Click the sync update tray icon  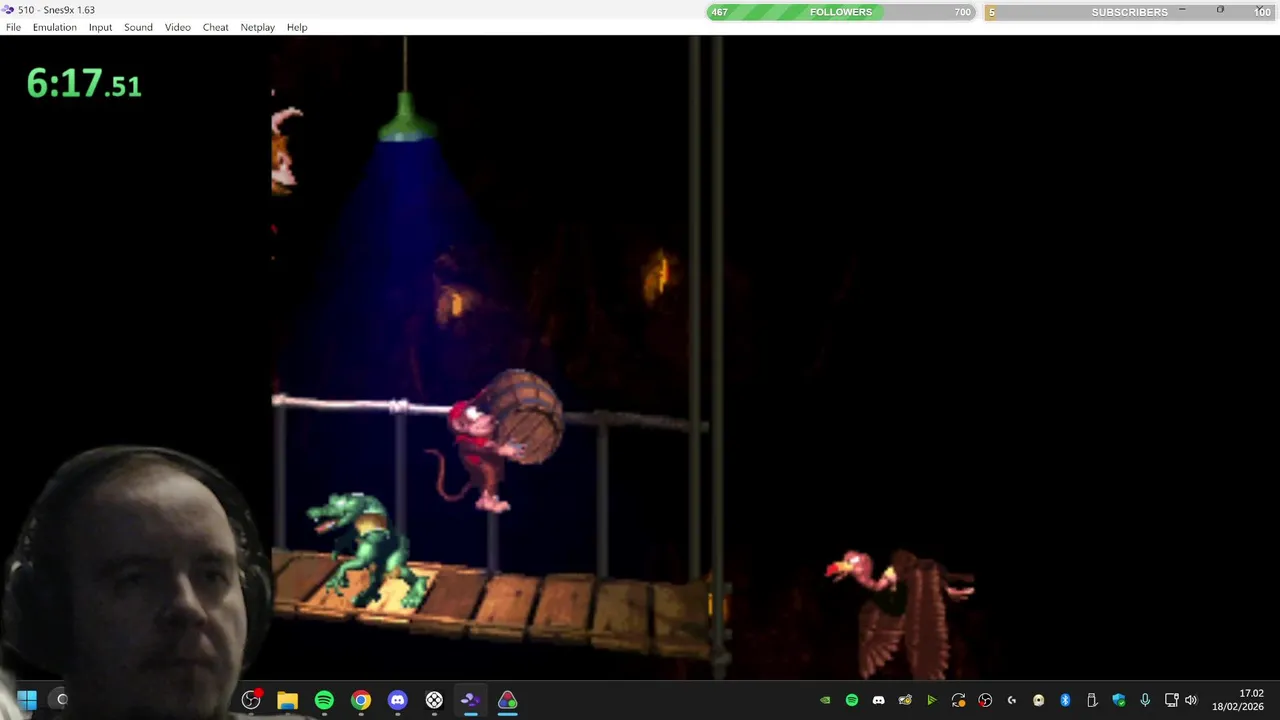[959, 700]
